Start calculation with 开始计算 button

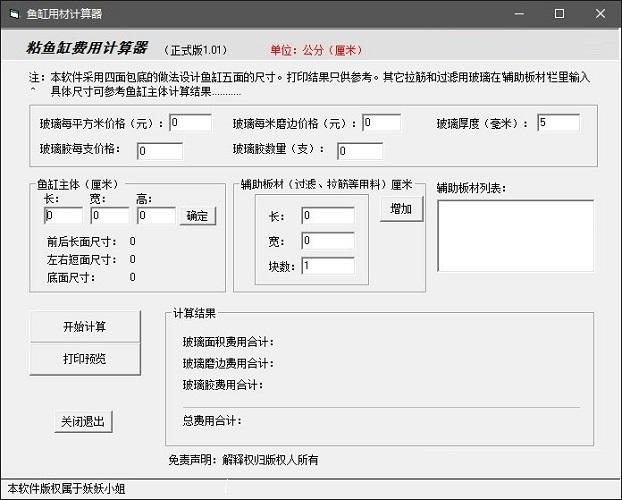click(x=84, y=327)
